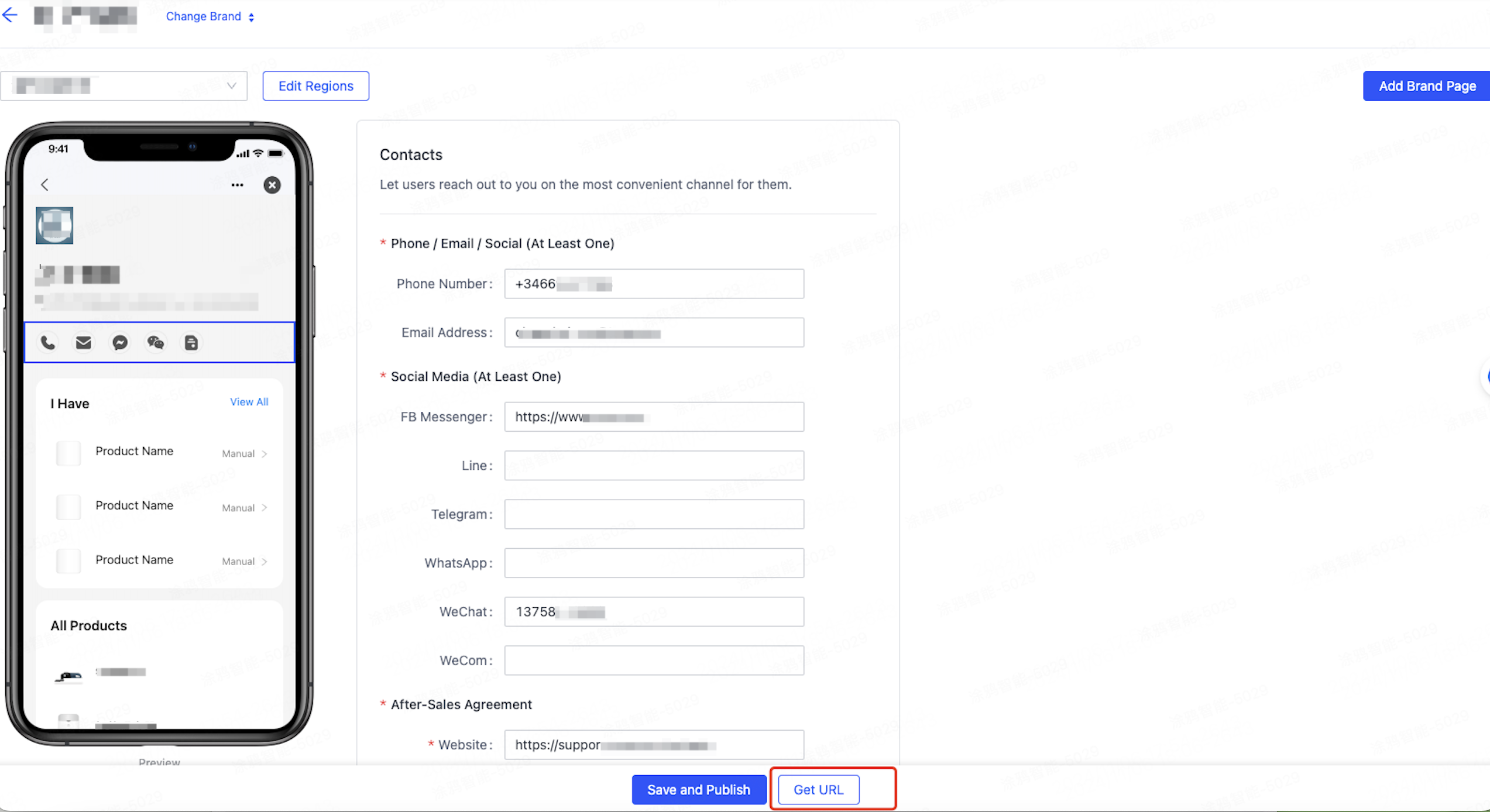Click the Messenger icon in mobile preview
The height and width of the screenshot is (812, 1490).
tap(120, 342)
